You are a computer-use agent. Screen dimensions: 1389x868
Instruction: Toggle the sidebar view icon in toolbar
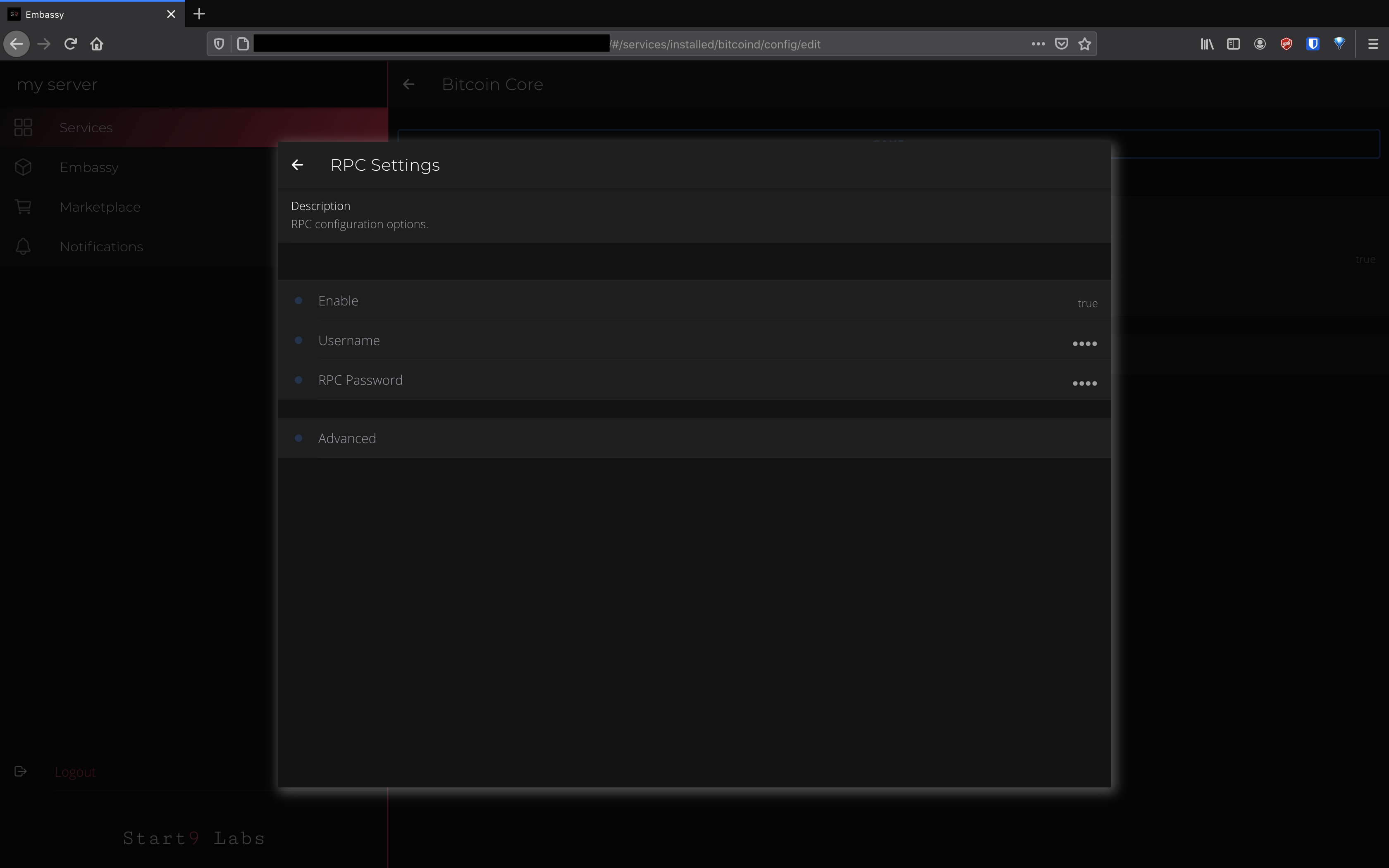1233,44
